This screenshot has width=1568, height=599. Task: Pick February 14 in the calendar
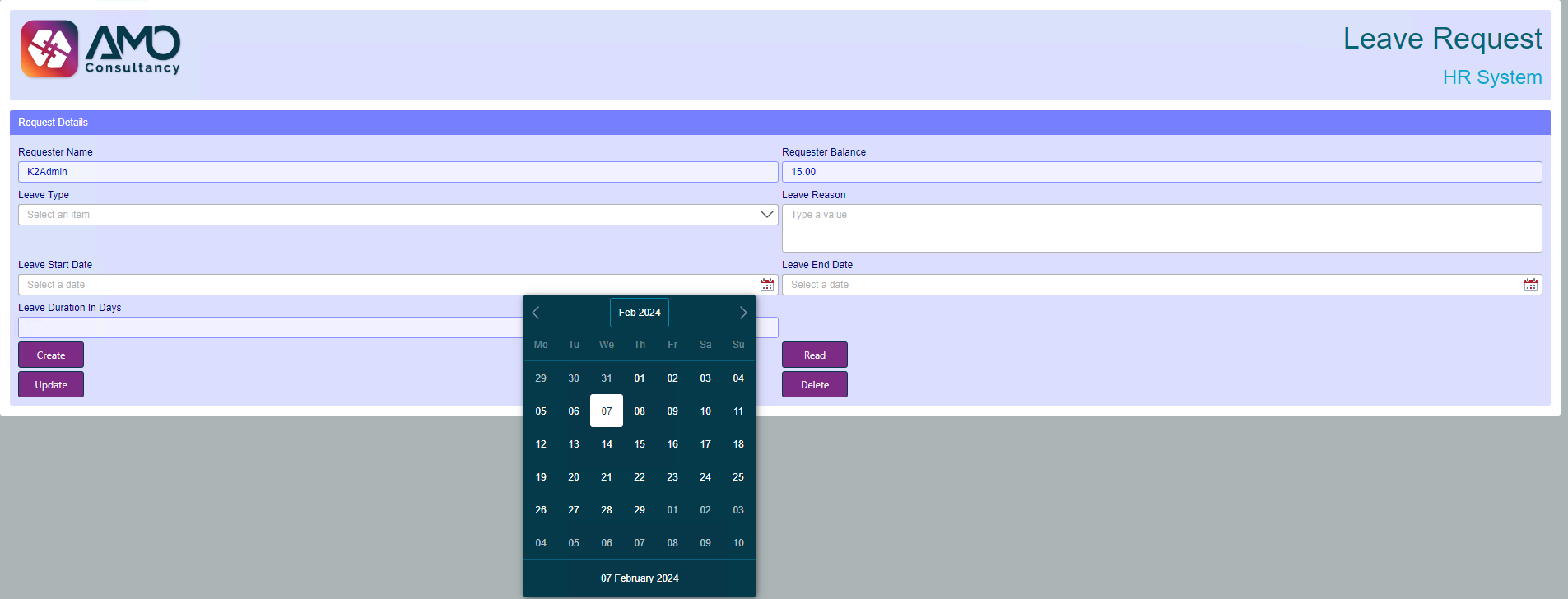point(607,444)
